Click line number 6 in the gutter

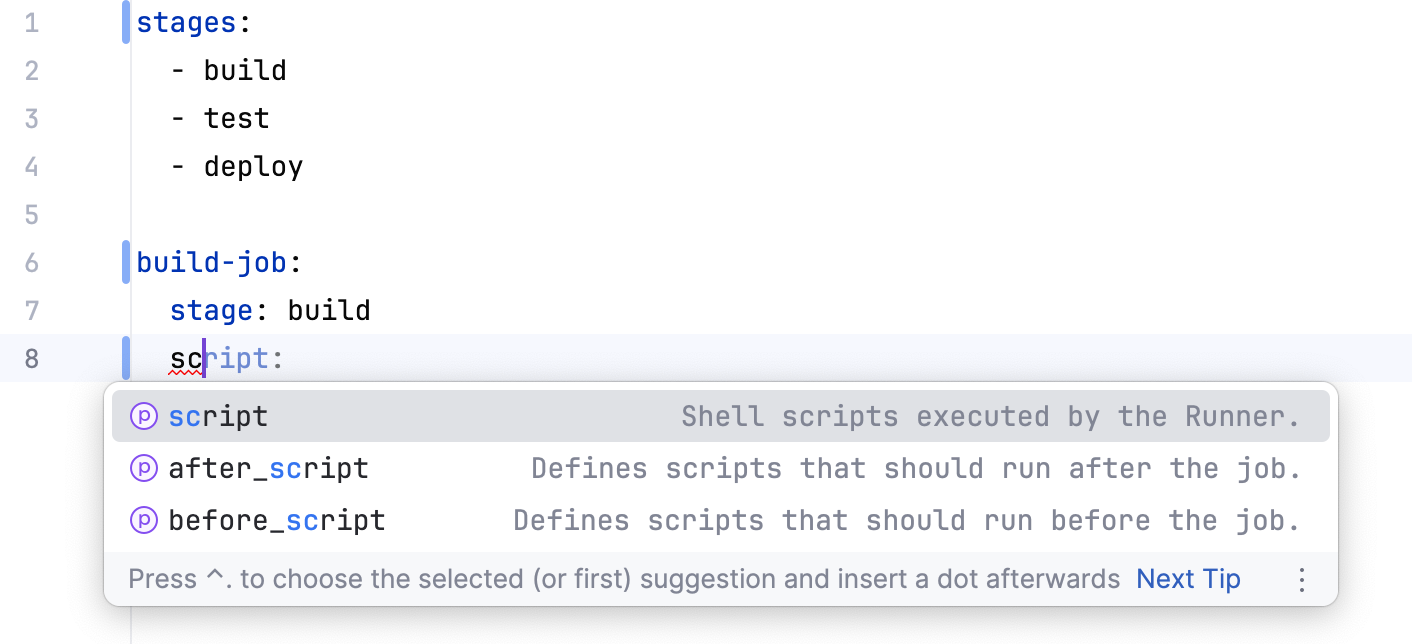click(x=31, y=262)
